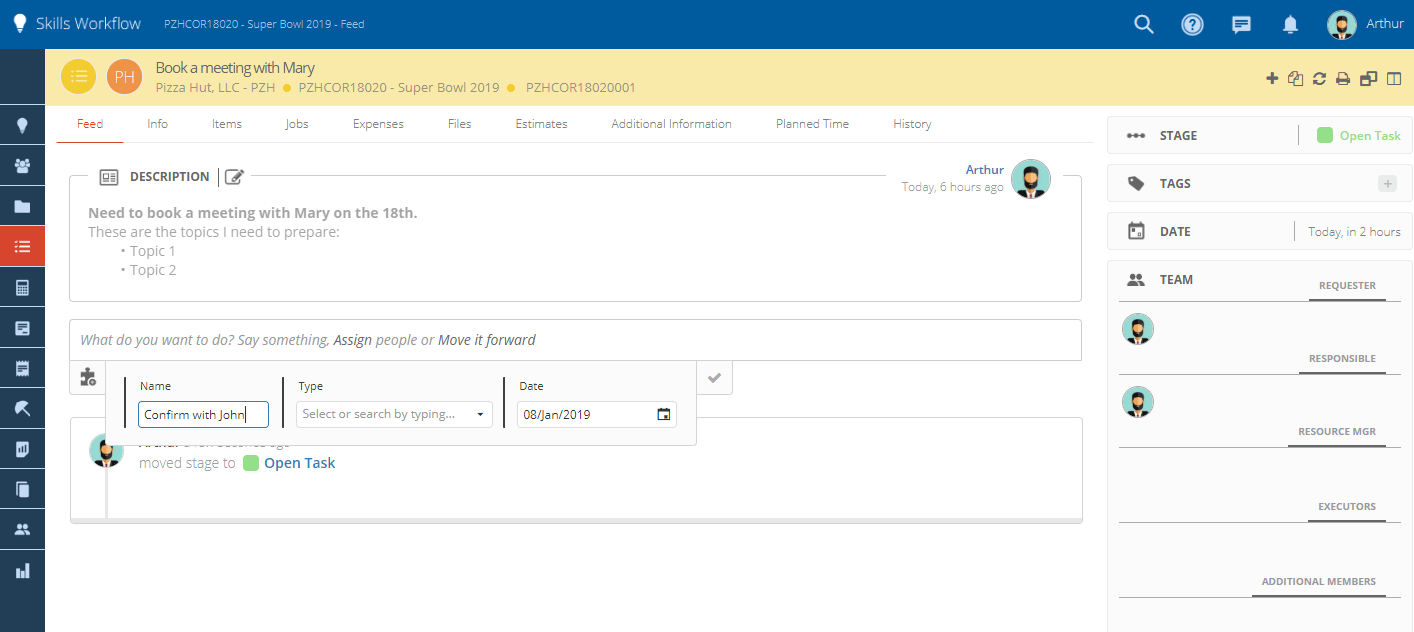Click the folder icon in left sidebar
Image resolution: width=1414 pixels, height=632 pixels.
pyautogui.click(x=22, y=207)
